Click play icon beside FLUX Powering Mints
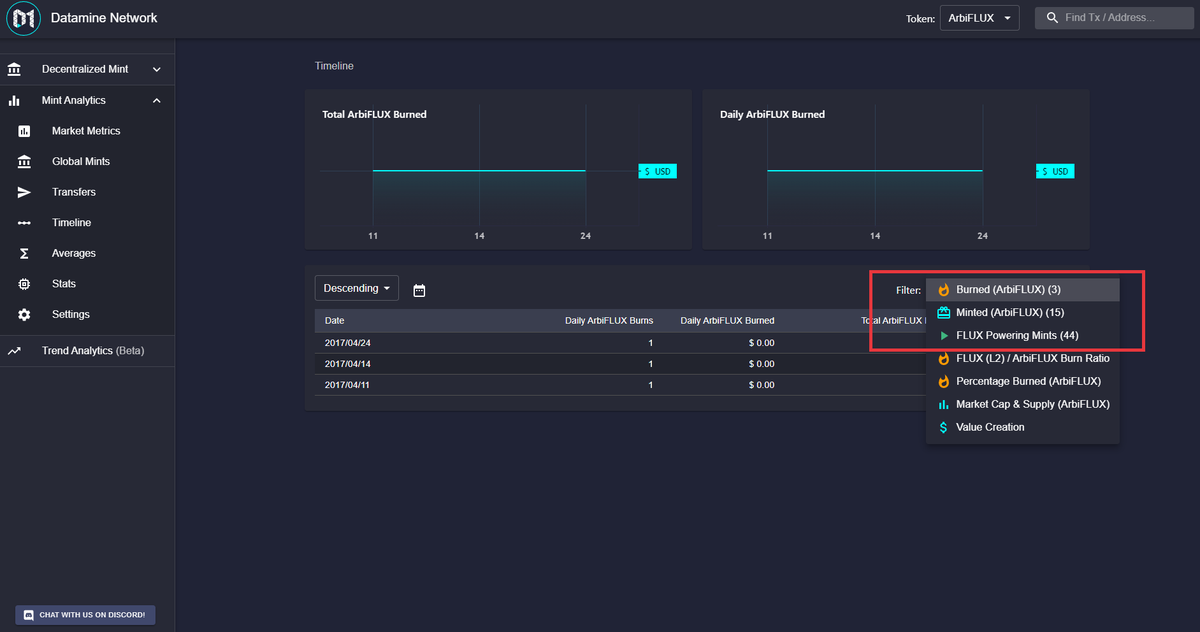This screenshot has height=632, width=1200. tap(943, 336)
